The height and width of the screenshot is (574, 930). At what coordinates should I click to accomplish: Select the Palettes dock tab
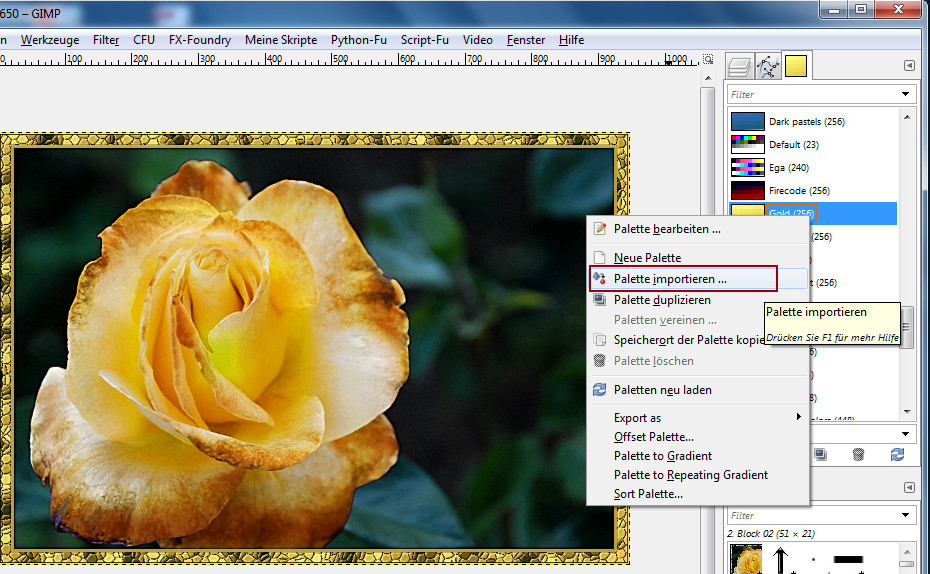pos(796,66)
